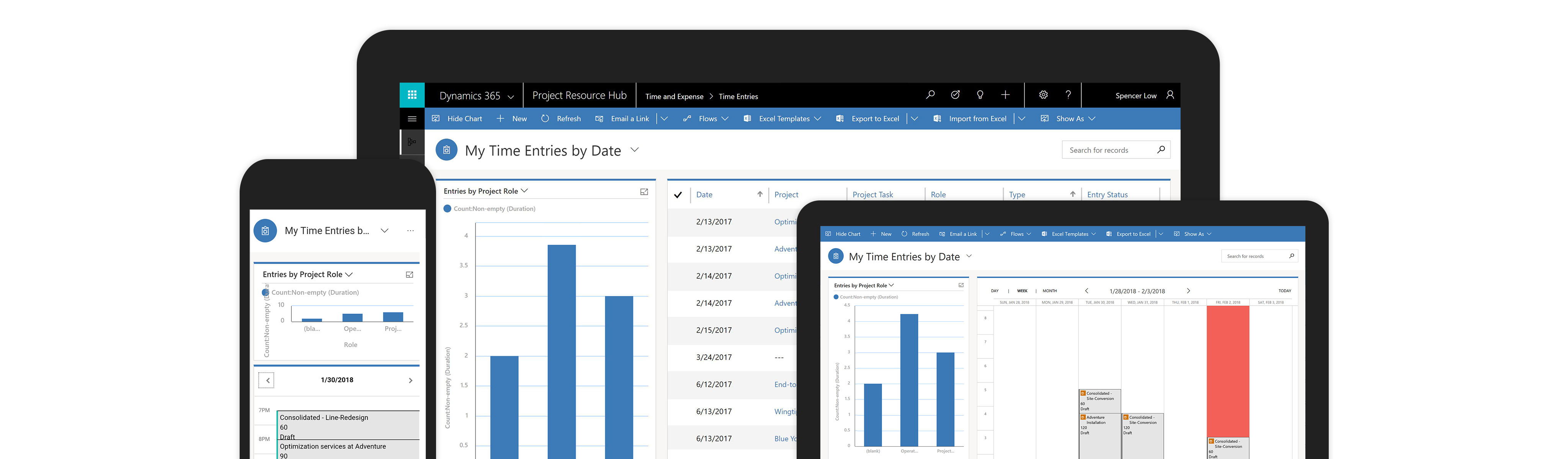Open the My Time Entries by Date view selector
Screen dimensions: 1568x459
click(634, 150)
